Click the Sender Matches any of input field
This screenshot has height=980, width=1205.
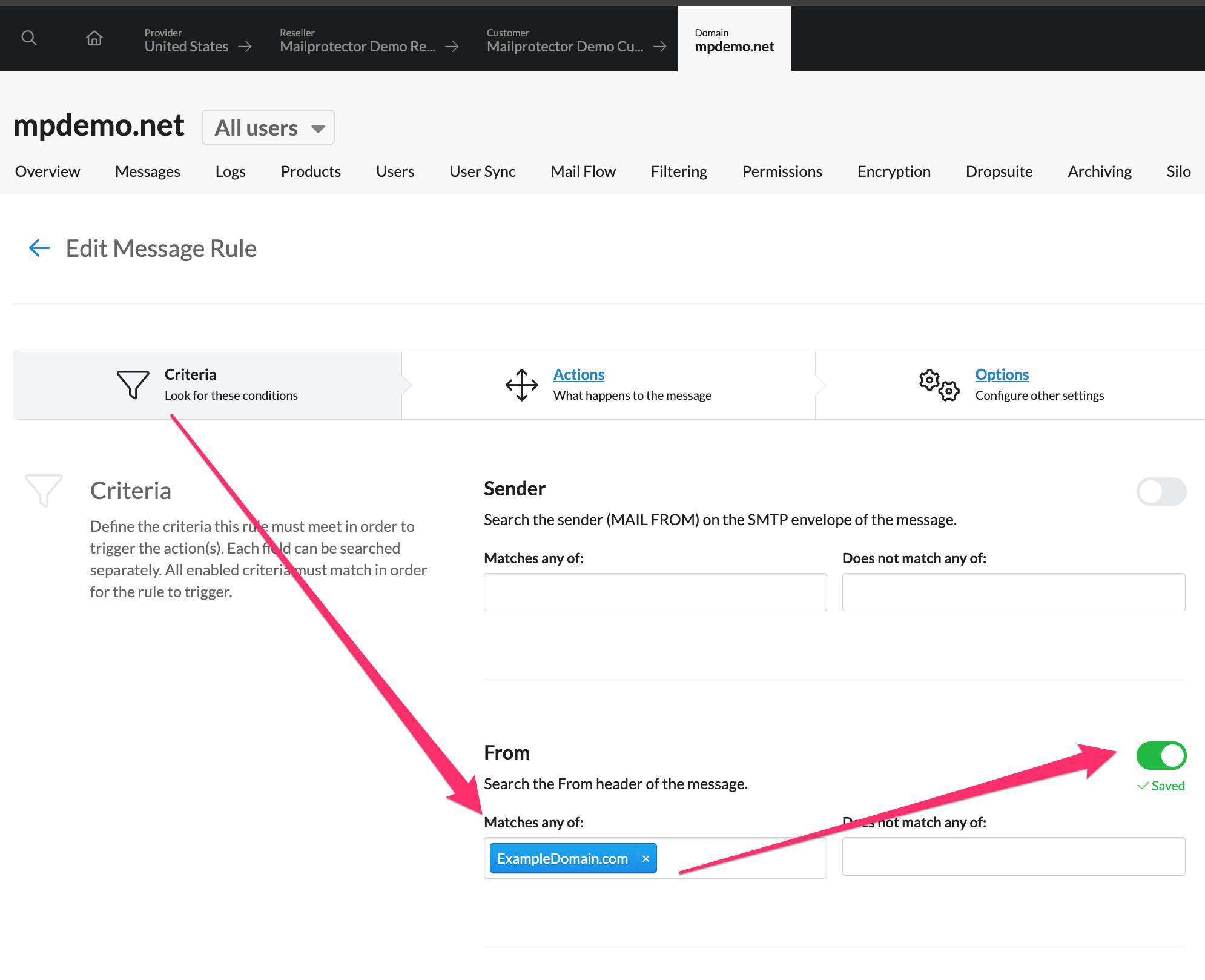(x=655, y=592)
